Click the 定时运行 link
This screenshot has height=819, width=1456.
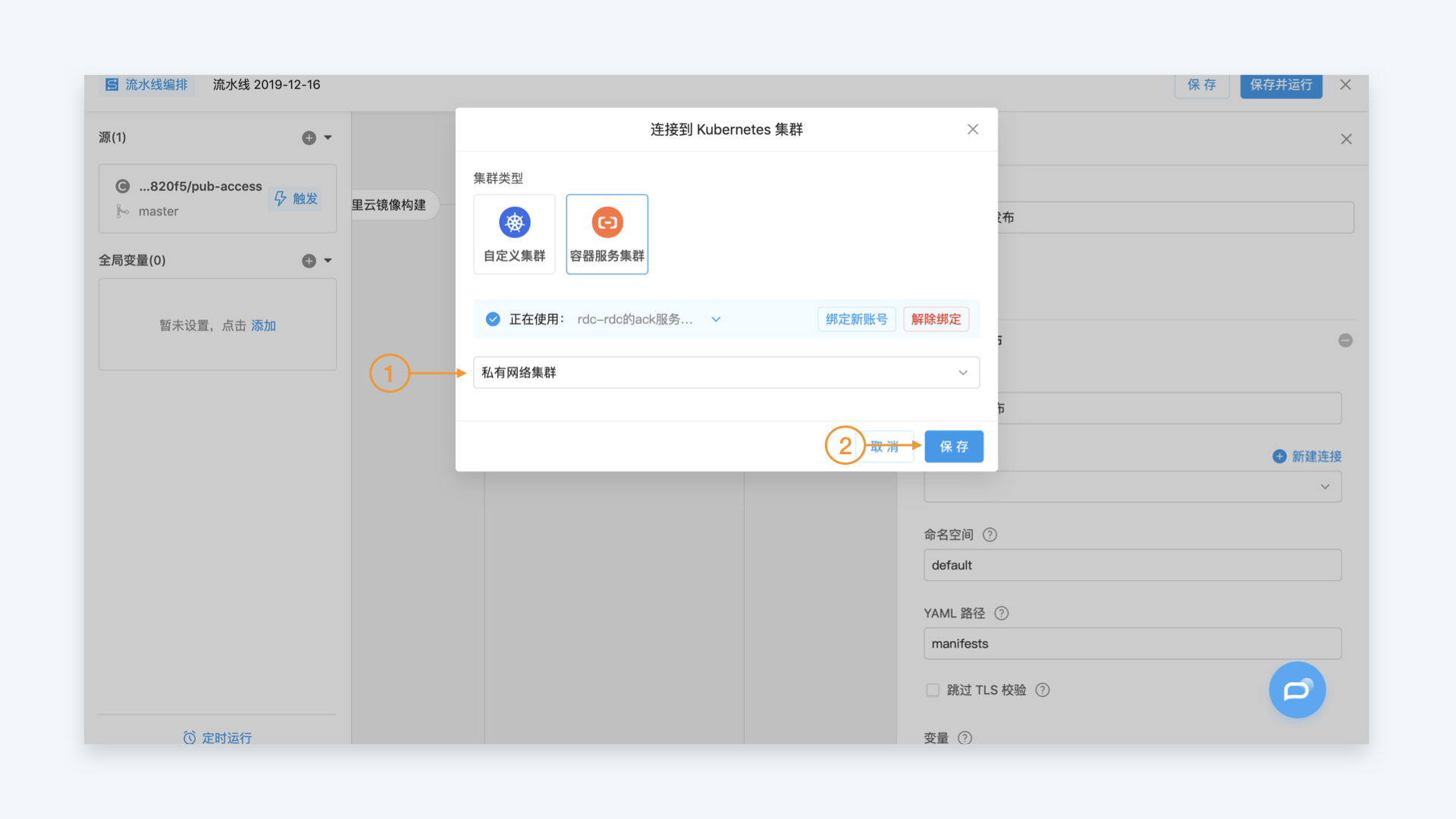(218, 738)
